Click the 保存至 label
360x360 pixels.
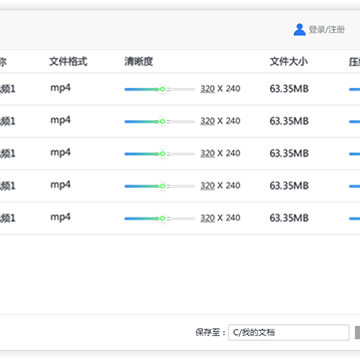pos(211,332)
